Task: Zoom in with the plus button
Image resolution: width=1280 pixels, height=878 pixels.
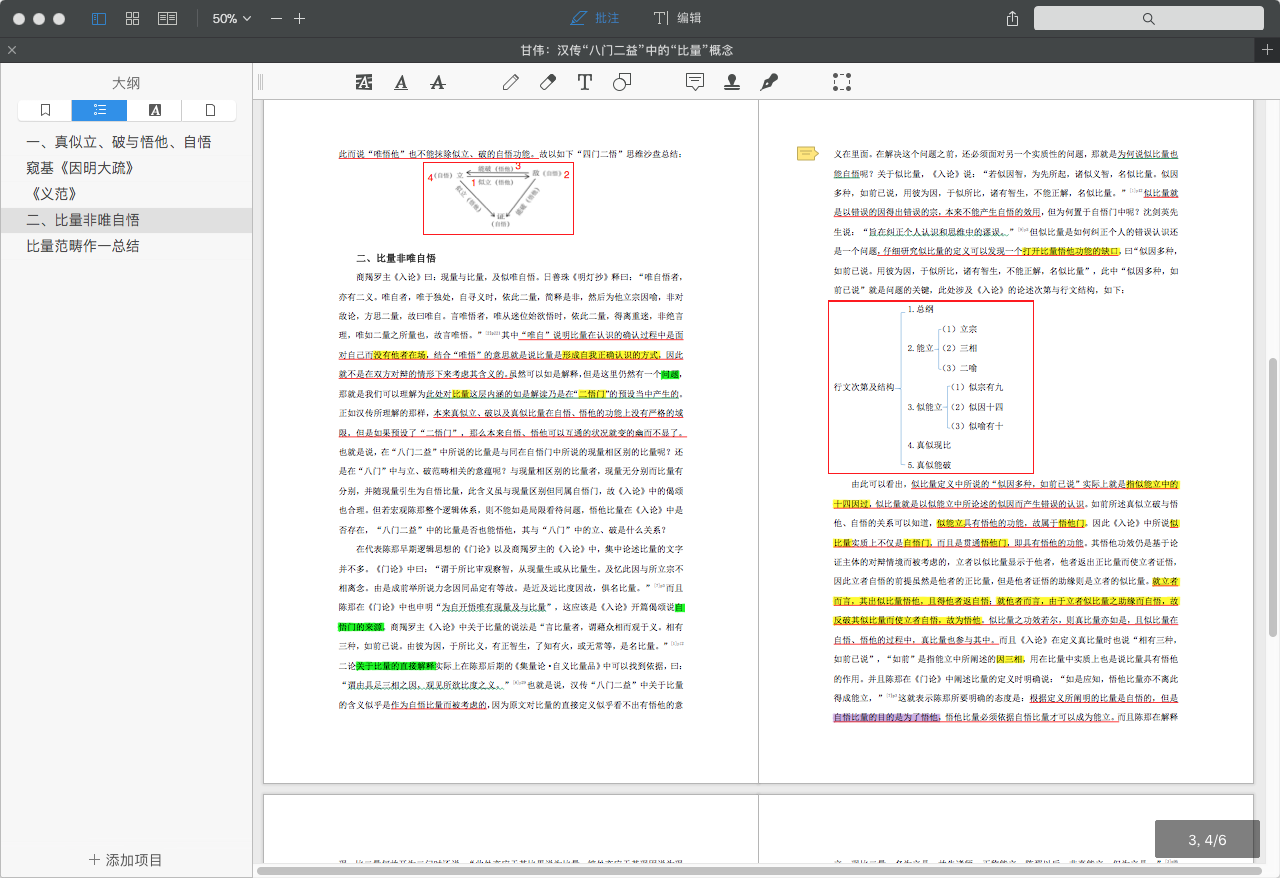Action: point(300,18)
